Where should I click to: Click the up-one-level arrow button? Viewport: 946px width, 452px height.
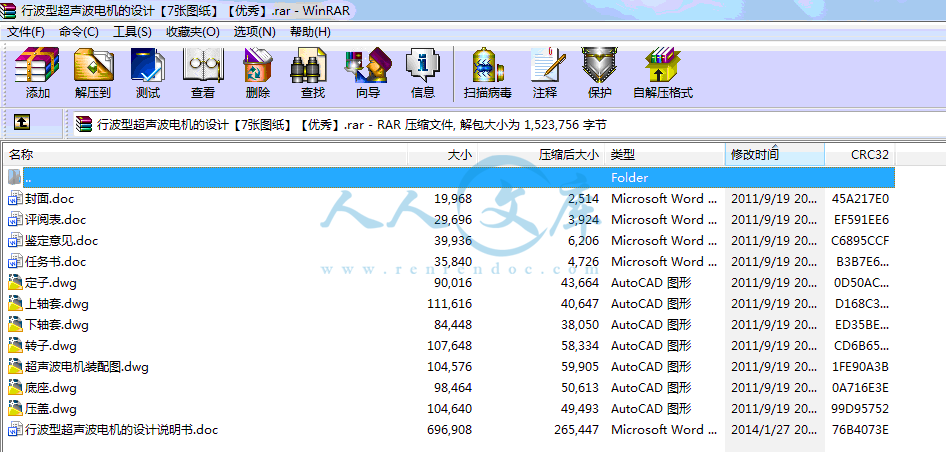point(22,123)
